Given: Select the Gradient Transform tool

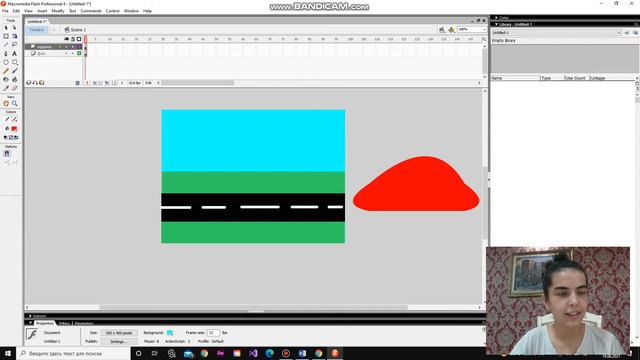Looking at the screenshot, I should click(x=14, y=36).
